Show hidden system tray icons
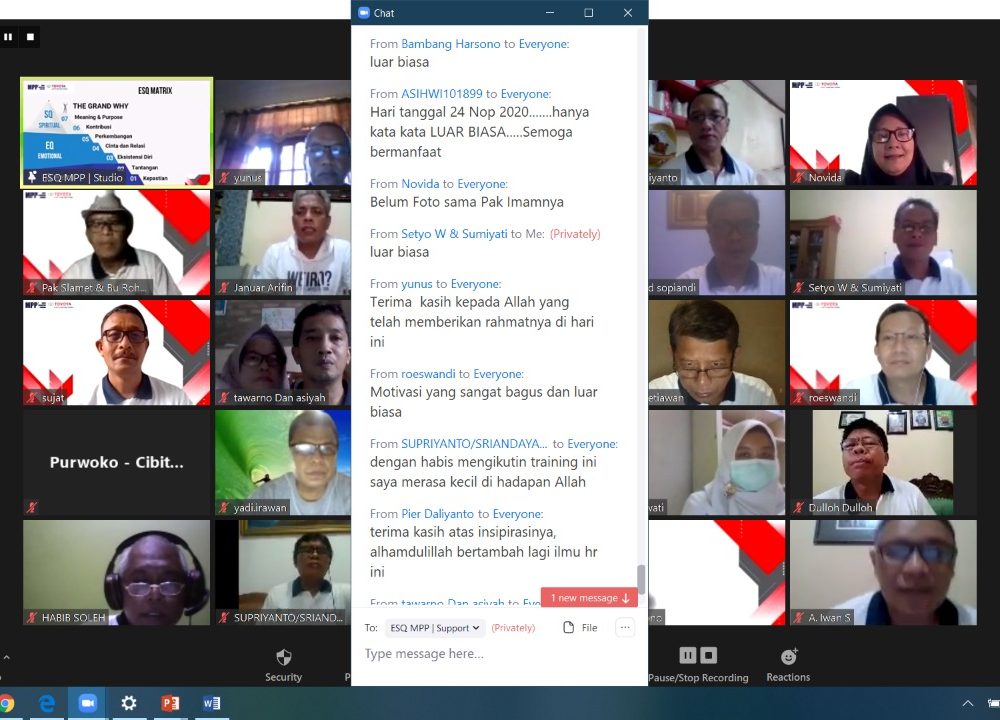This screenshot has height=720, width=1000. point(967,703)
